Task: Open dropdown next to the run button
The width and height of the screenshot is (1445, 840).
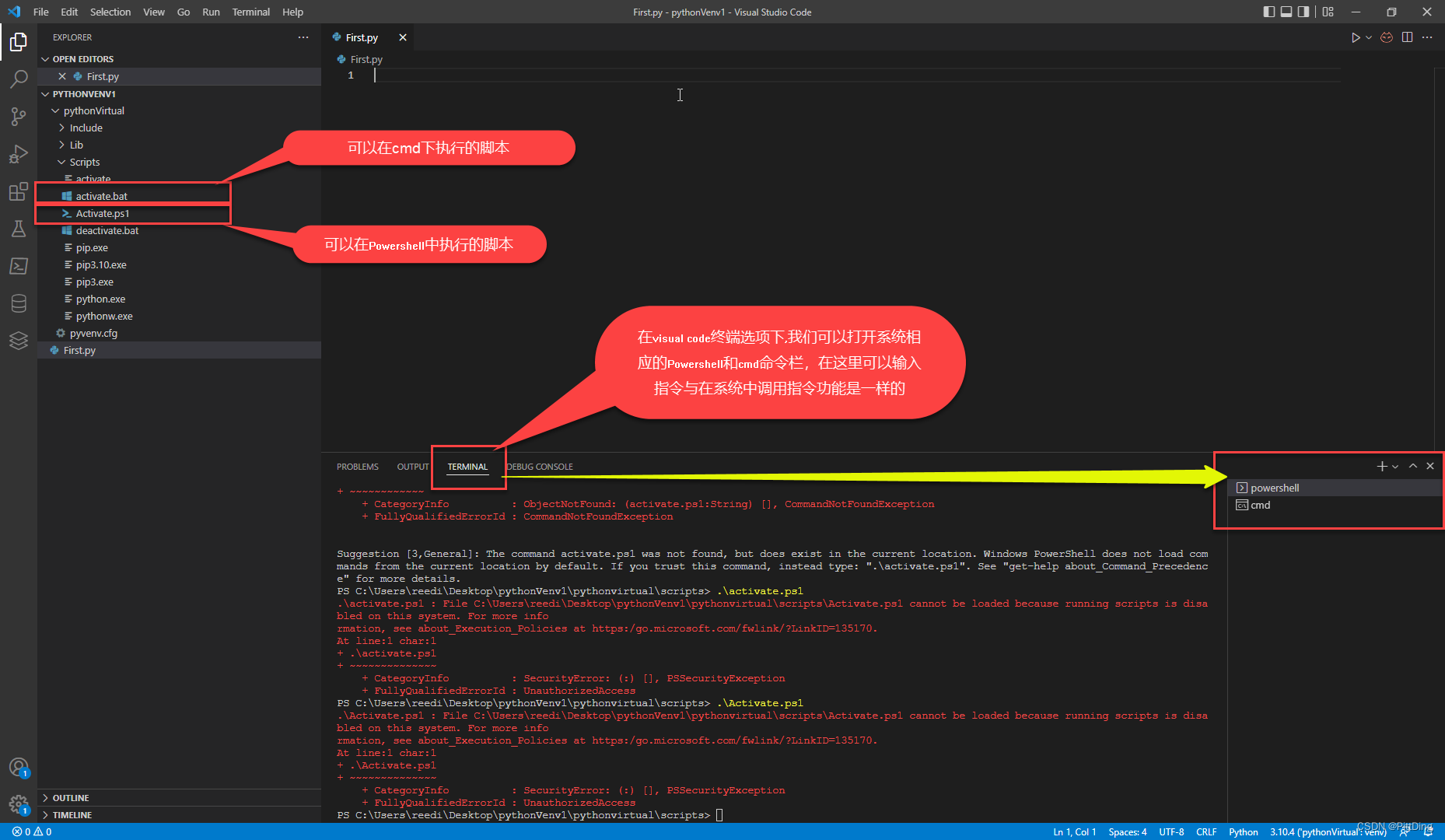Action: tap(1369, 37)
